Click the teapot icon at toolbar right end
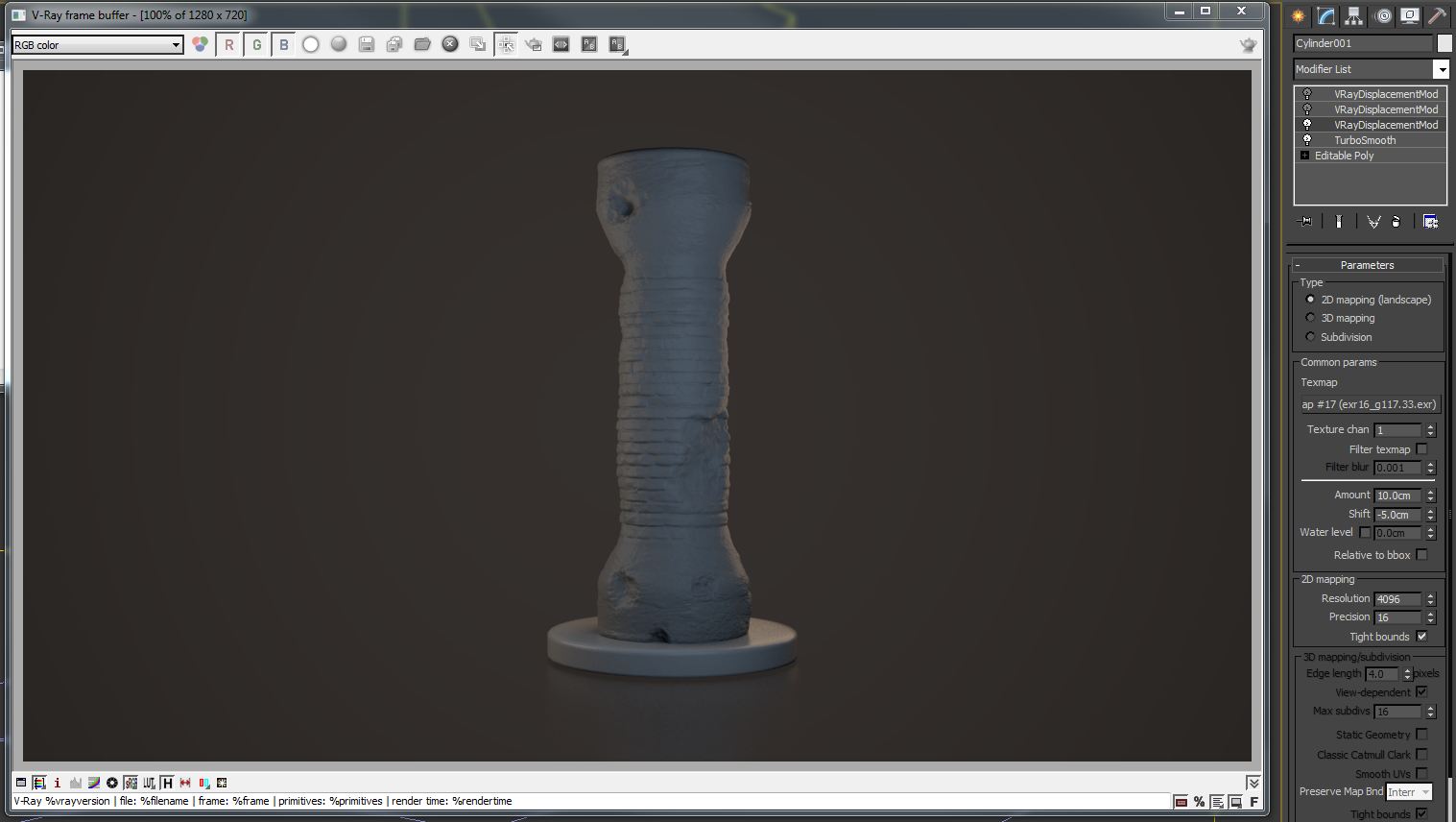Viewport: 1456px width, 822px height. [x=1248, y=44]
